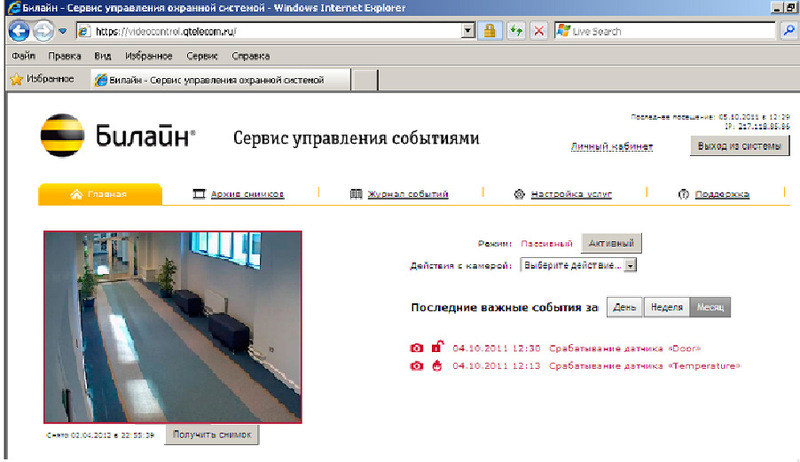Open a new blank browser tab
This screenshot has width=800, height=462.
(364, 81)
